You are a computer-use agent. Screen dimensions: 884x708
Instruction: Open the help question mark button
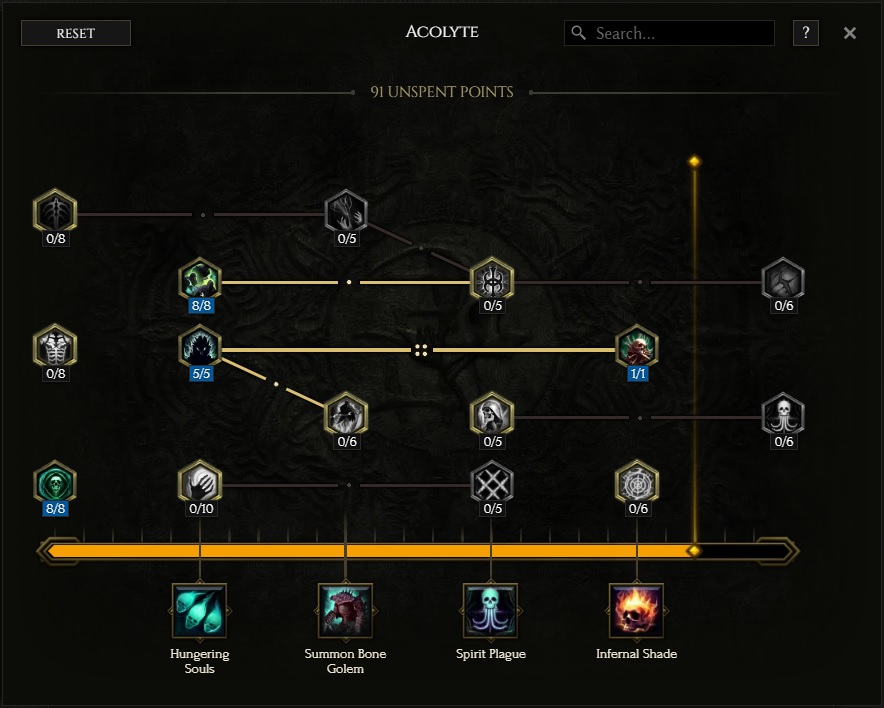[806, 33]
